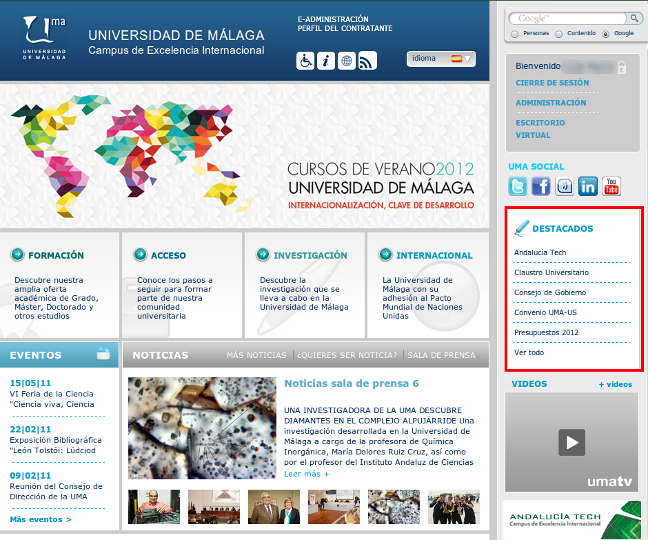Open the UMA LinkedIn icon
The width and height of the screenshot is (648, 540).
(x=588, y=186)
